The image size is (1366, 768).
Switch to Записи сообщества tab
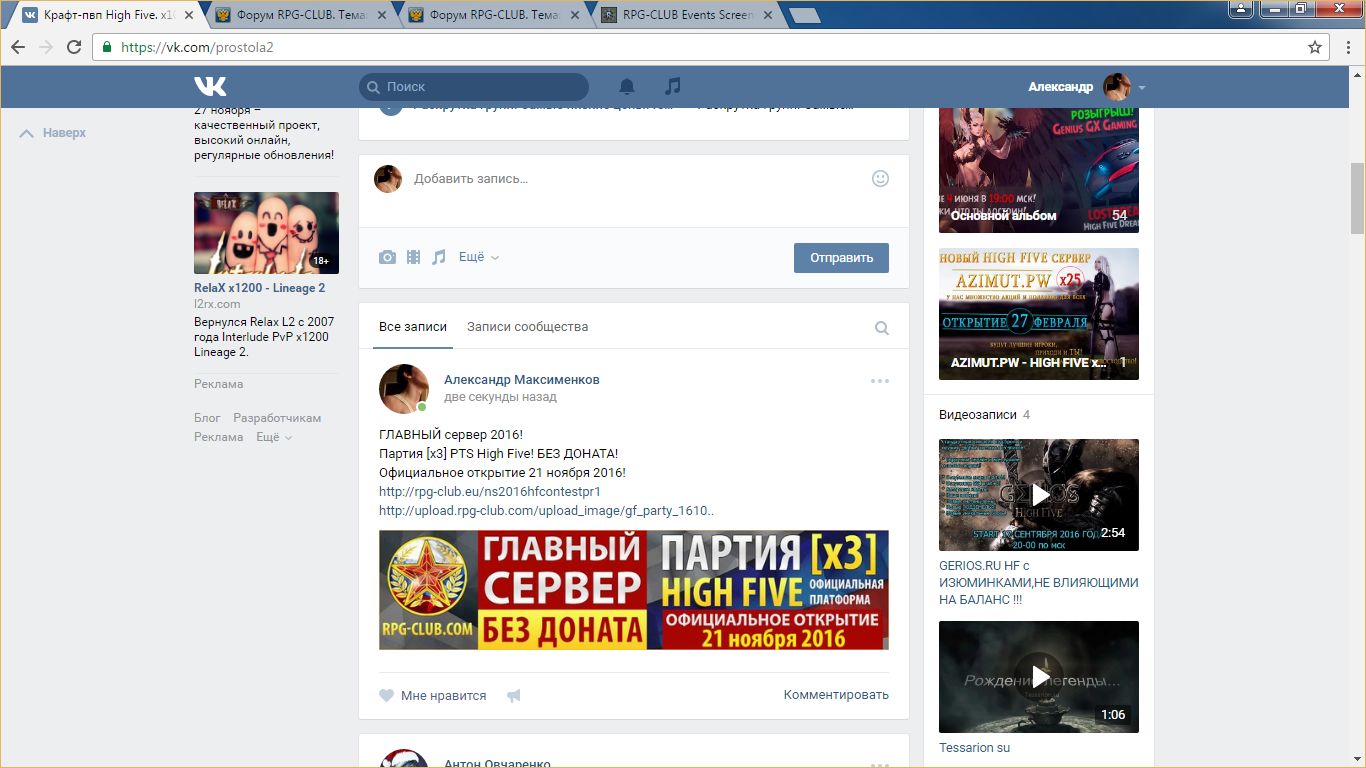pos(527,327)
